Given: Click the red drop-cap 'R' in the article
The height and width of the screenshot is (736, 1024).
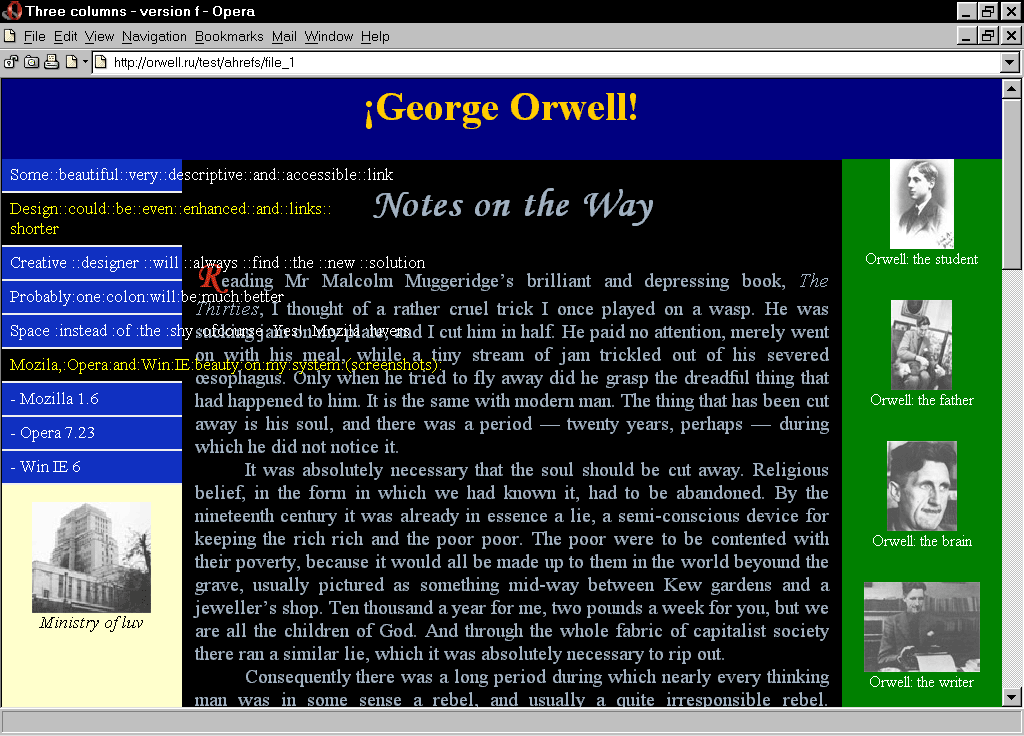Looking at the screenshot, I should (210, 278).
